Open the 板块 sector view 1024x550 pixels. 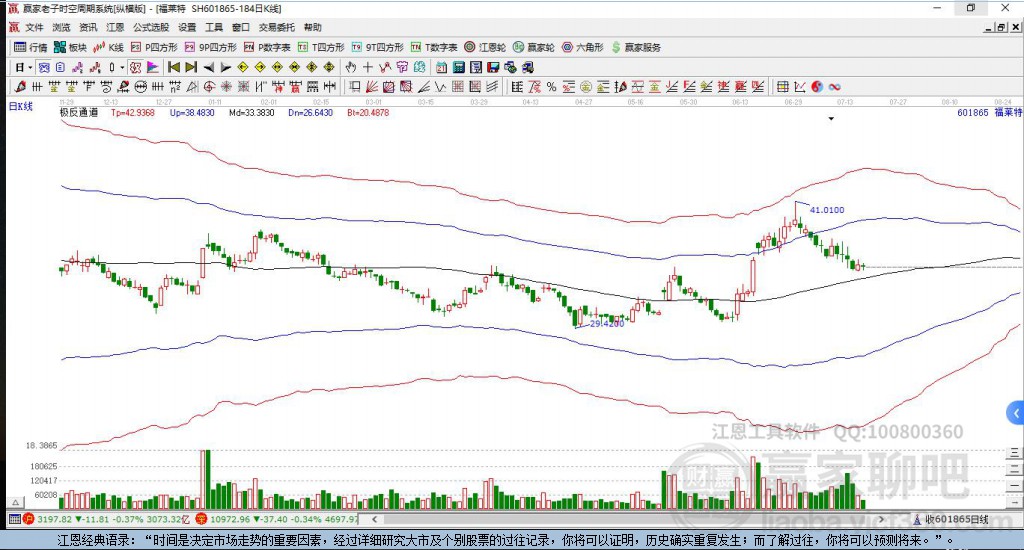pyautogui.click(x=70, y=47)
